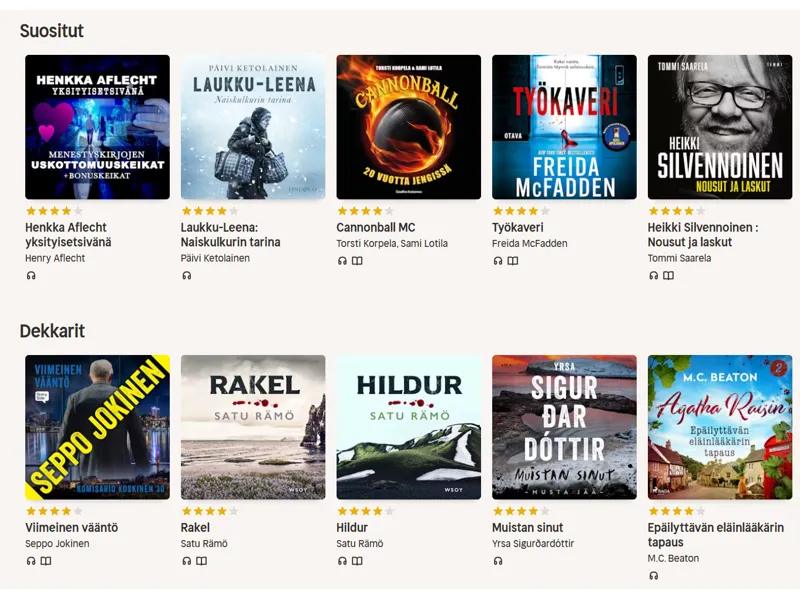Open the Heikki Silvennoinen cover image
Image resolution: width=800 pixels, height=600 pixels.
click(720, 127)
